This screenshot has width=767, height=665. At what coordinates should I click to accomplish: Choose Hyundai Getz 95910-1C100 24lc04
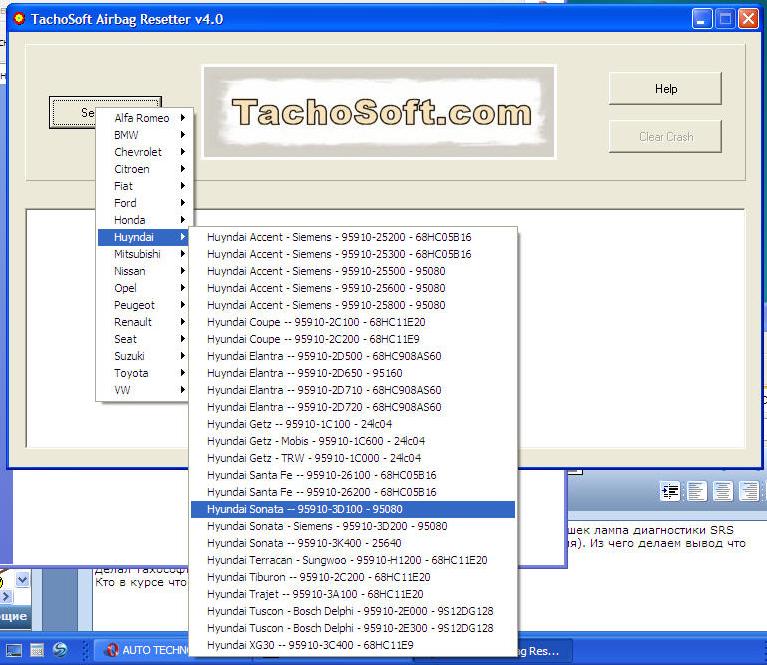pyautogui.click(x=353, y=424)
